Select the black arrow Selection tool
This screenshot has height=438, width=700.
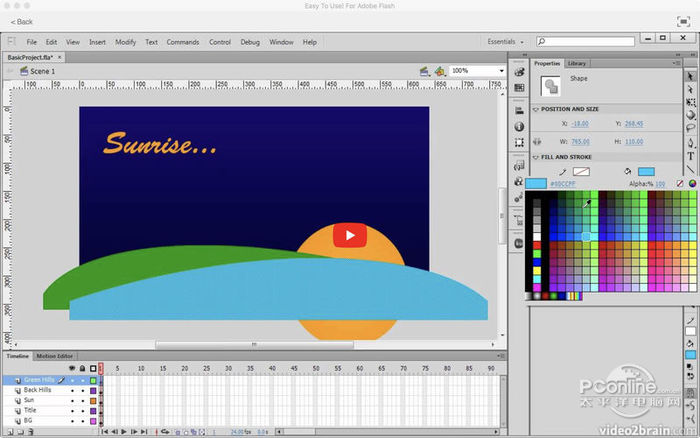[691, 75]
